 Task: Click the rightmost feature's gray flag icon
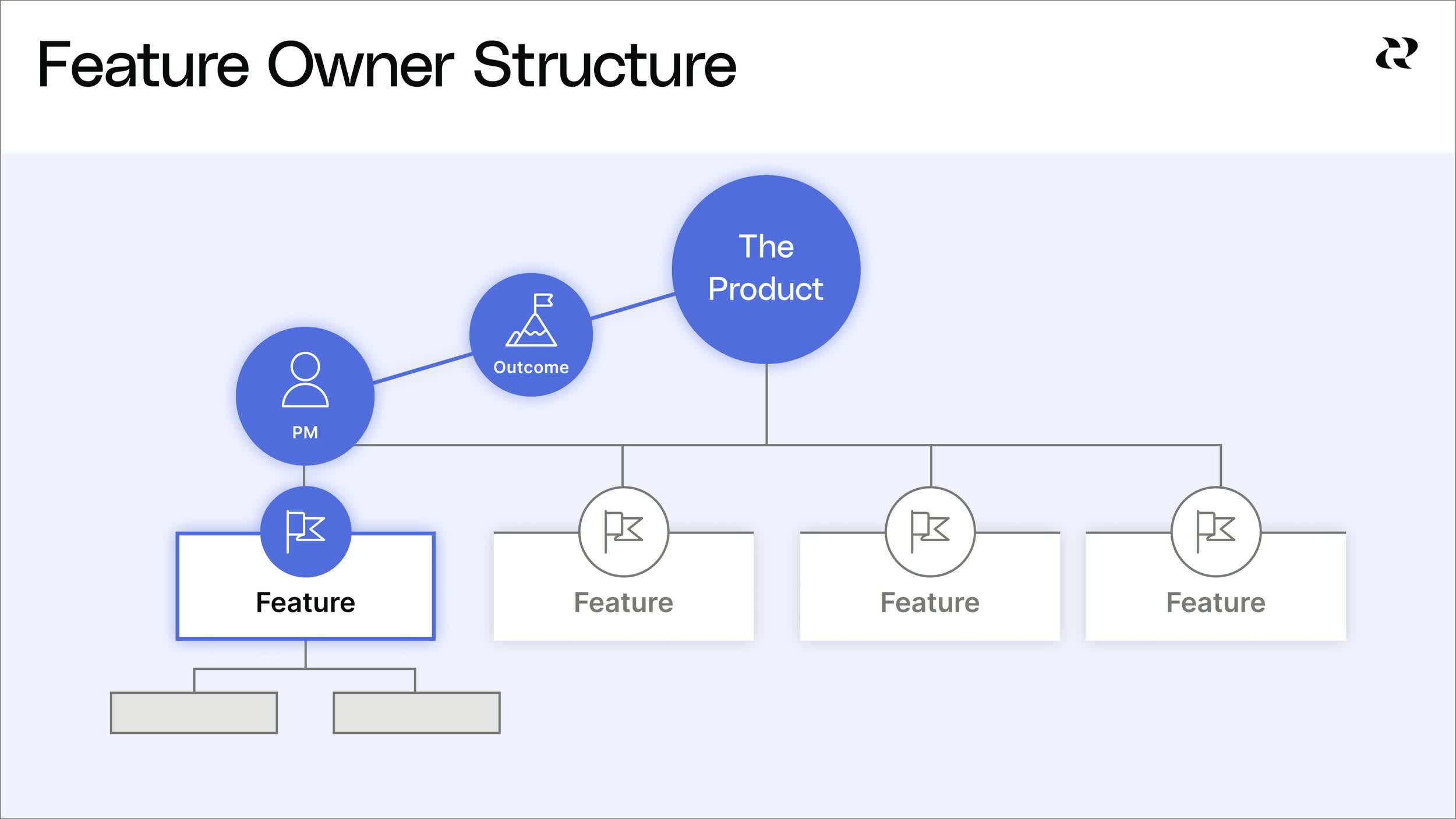click(x=1215, y=531)
